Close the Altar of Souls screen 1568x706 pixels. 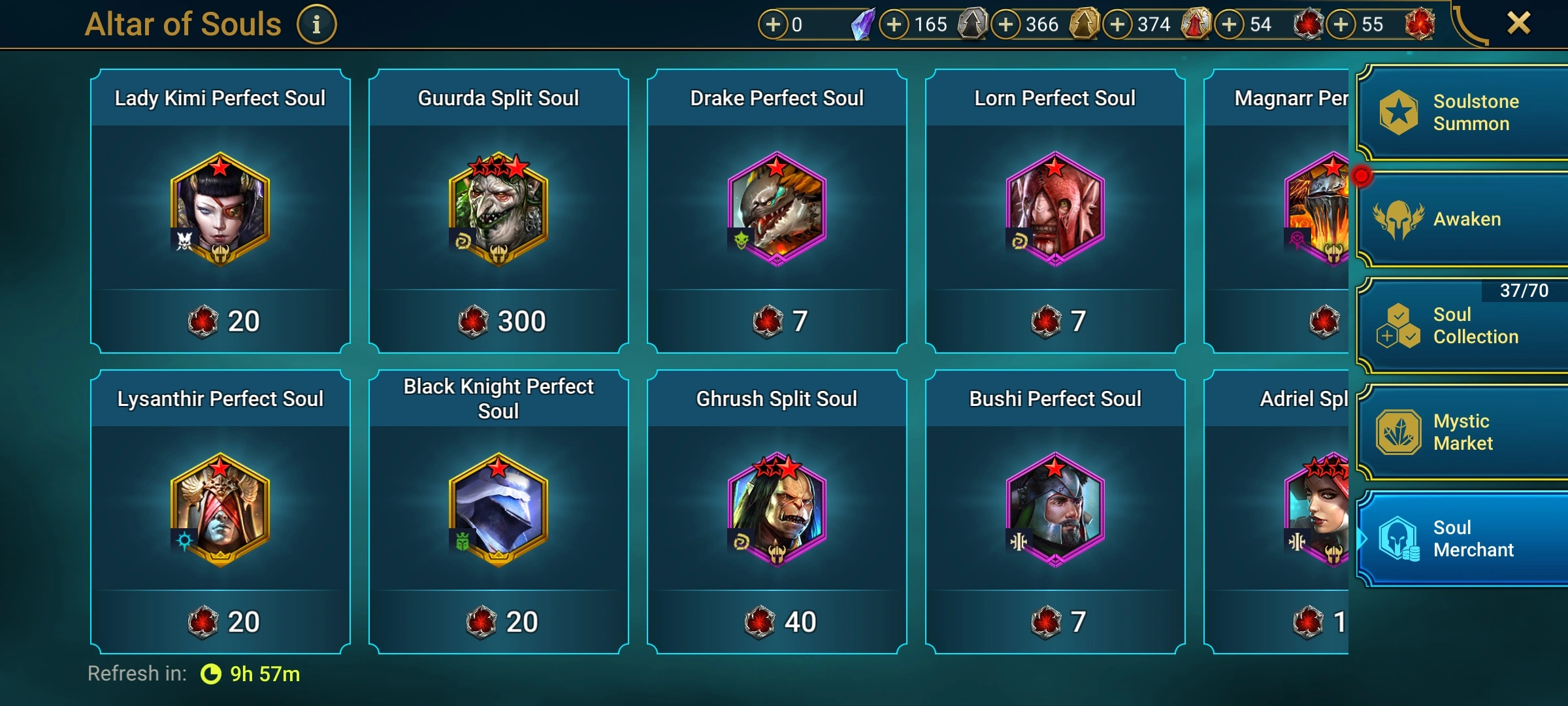click(1519, 24)
